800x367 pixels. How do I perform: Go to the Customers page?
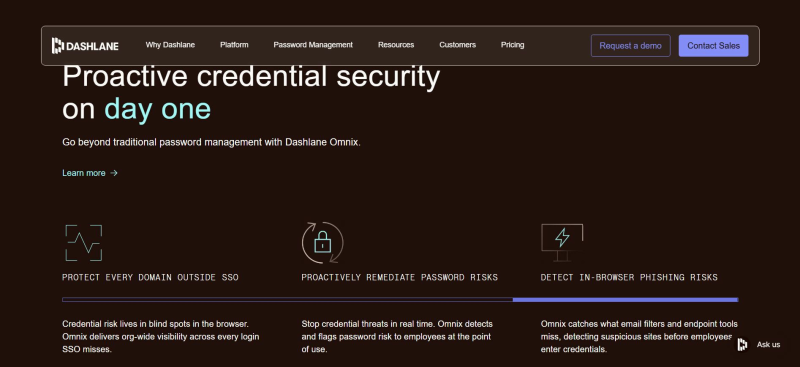pyautogui.click(x=457, y=45)
